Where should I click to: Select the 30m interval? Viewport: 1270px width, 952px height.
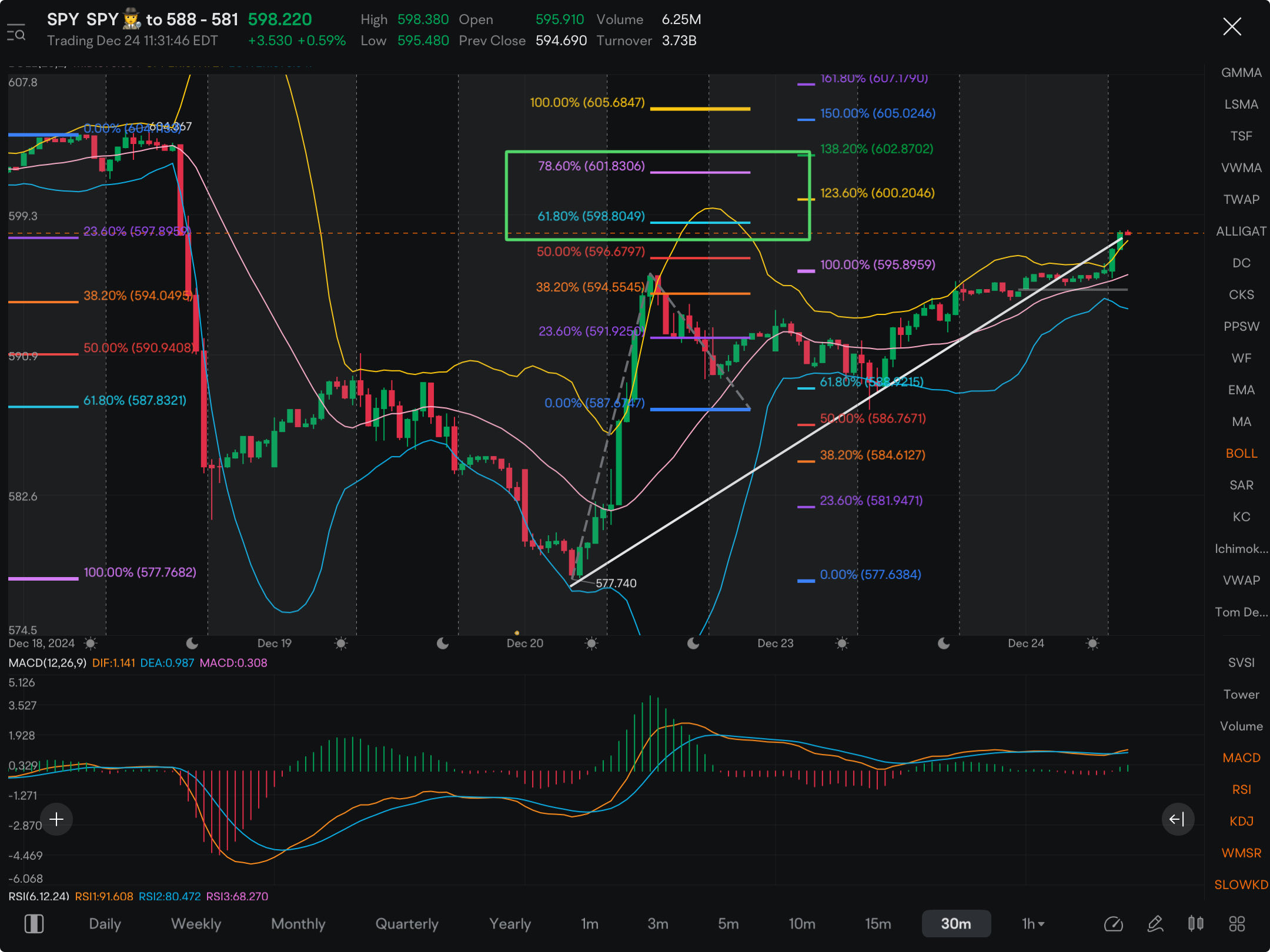(x=956, y=924)
